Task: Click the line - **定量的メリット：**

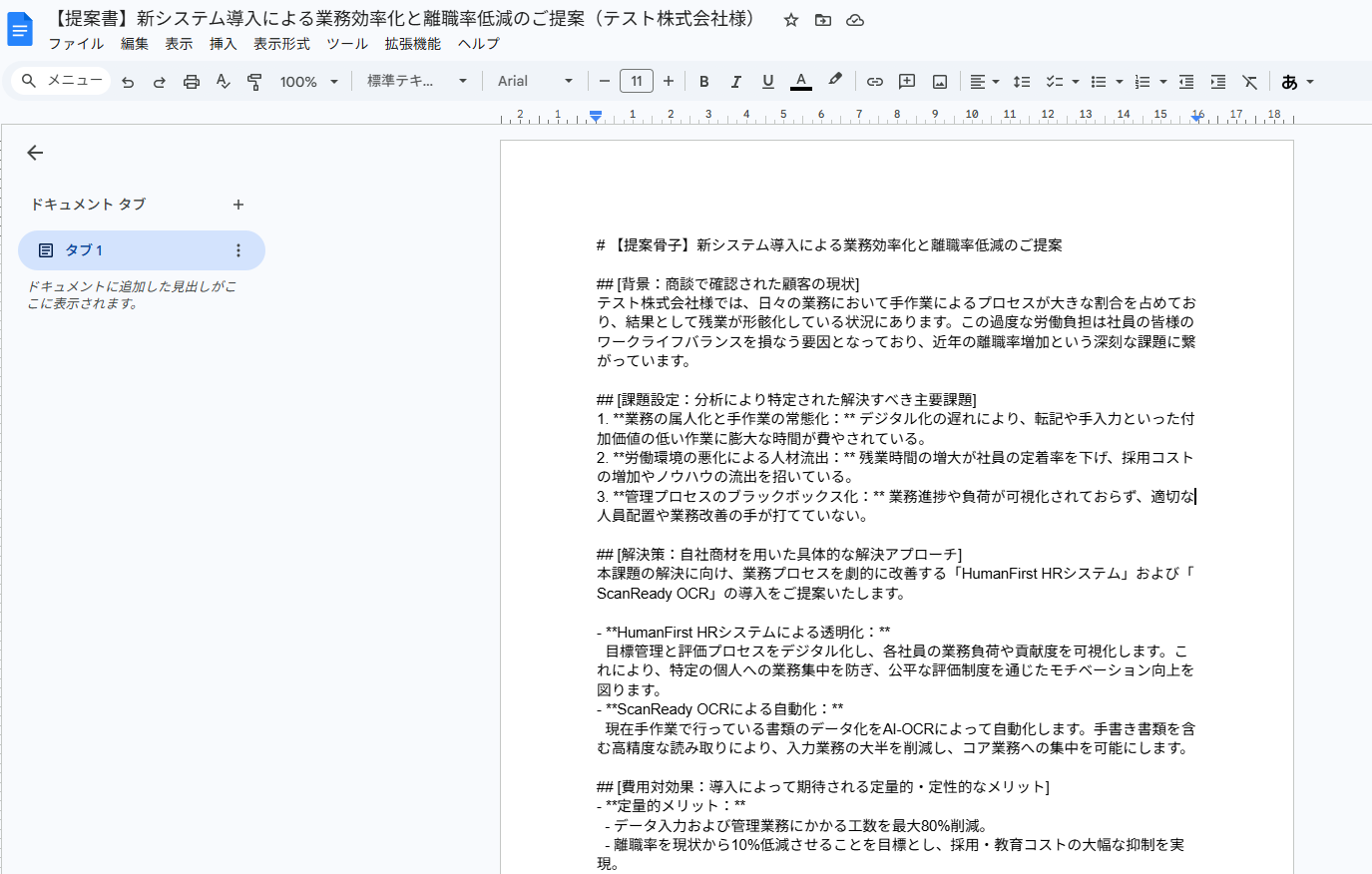Action: tap(671, 806)
